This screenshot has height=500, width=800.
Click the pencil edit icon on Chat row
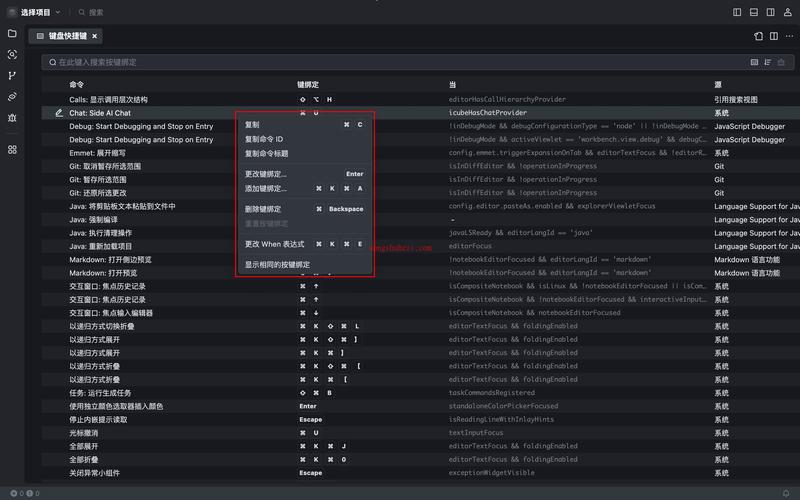coord(59,113)
